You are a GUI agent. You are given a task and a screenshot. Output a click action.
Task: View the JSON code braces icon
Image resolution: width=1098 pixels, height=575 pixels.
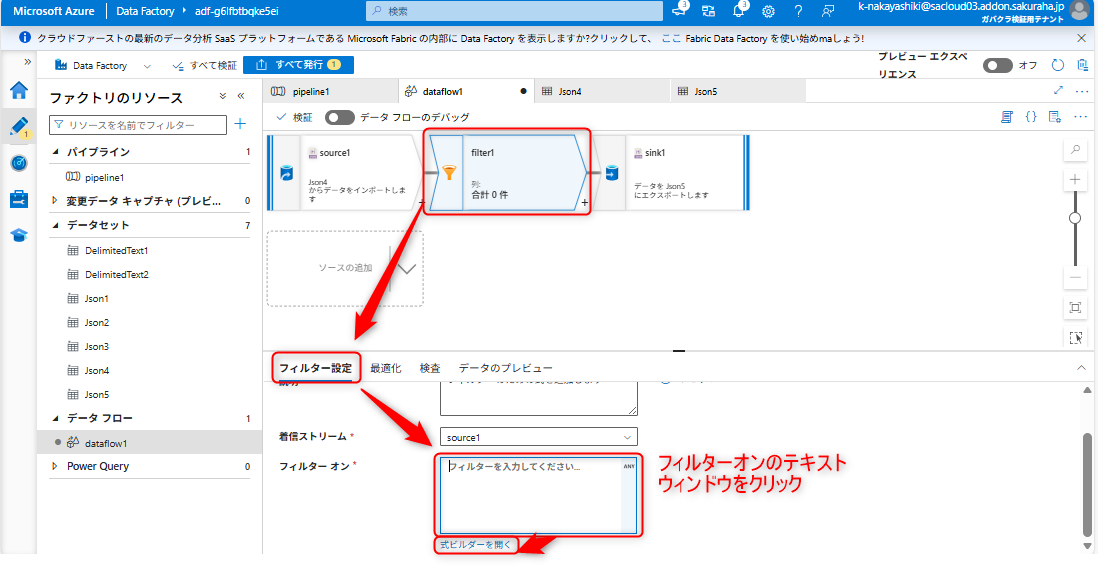click(1031, 117)
